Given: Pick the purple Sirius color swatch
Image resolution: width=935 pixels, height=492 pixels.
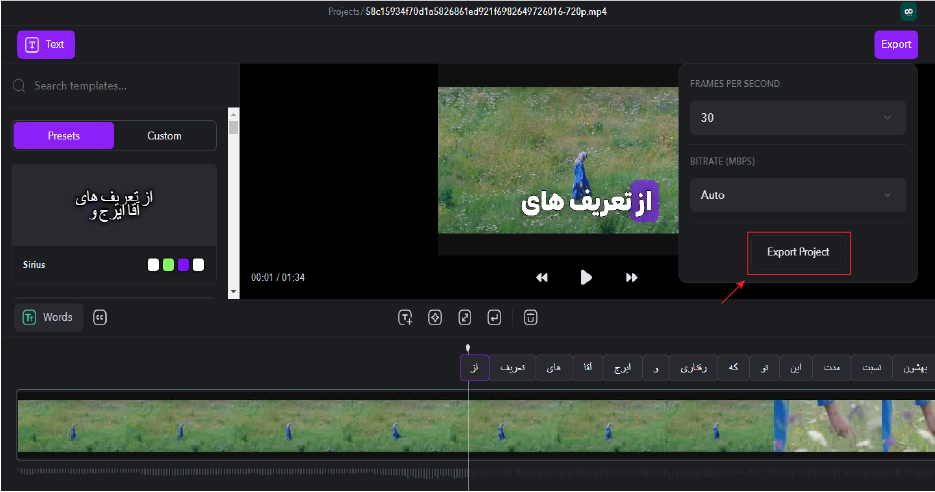Looking at the screenshot, I should pyautogui.click(x=183, y=265).
